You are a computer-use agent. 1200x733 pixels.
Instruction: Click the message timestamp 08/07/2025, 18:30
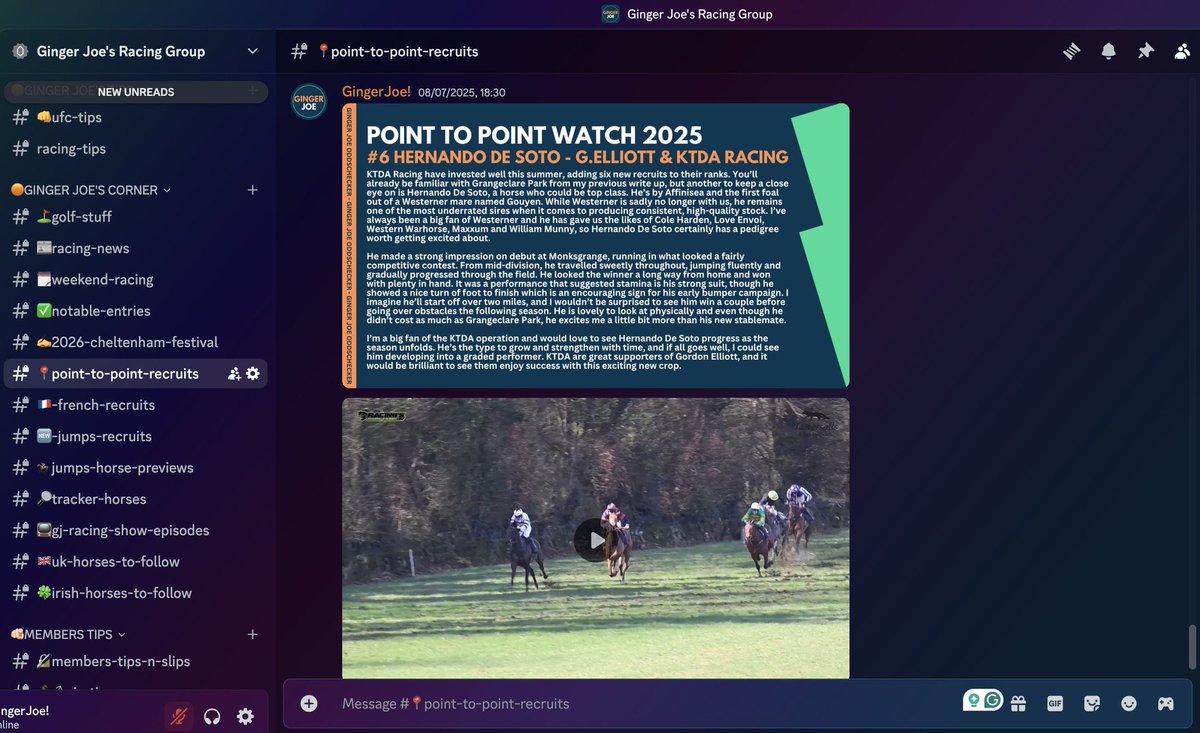pyautogui.click(x=461, y=93)
